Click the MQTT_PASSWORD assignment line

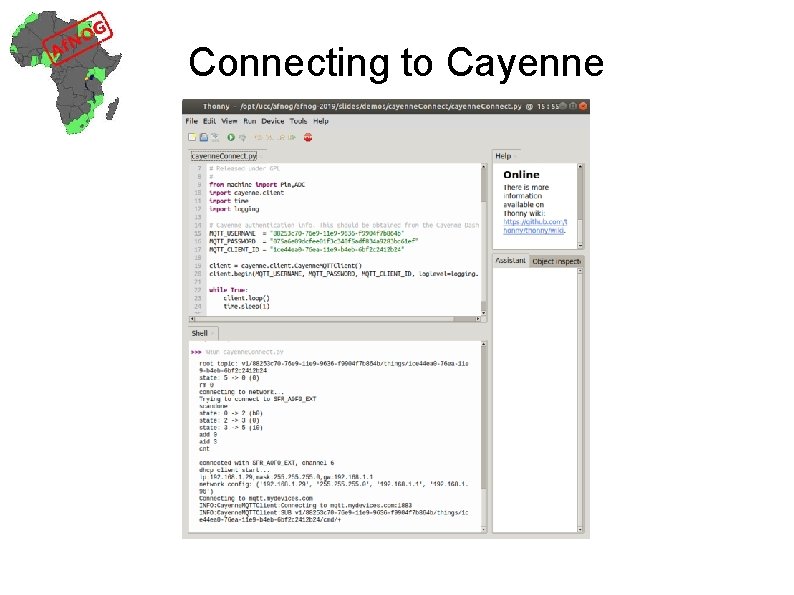point(313,242)
